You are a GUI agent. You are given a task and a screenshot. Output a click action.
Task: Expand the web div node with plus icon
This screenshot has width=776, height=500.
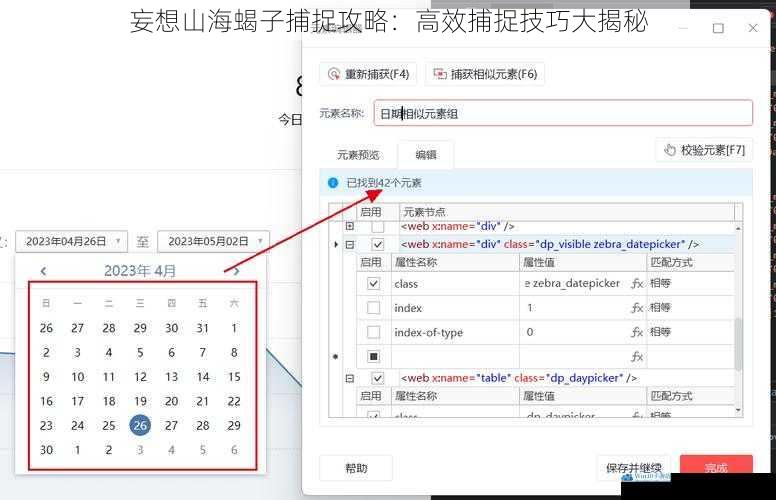click(x=350, y=226)
